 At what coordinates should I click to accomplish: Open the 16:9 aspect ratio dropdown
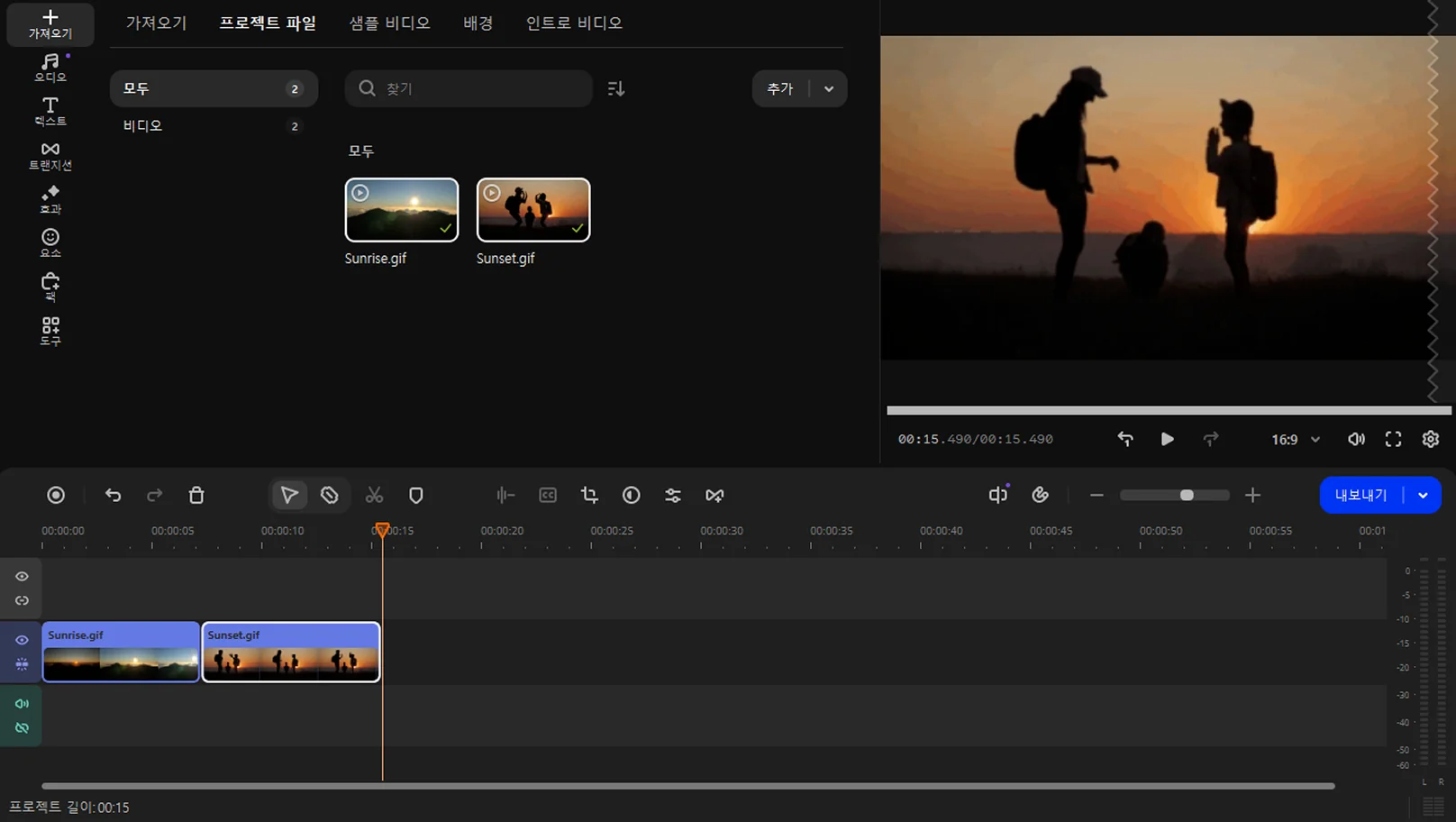click(x=1296, y=439)
